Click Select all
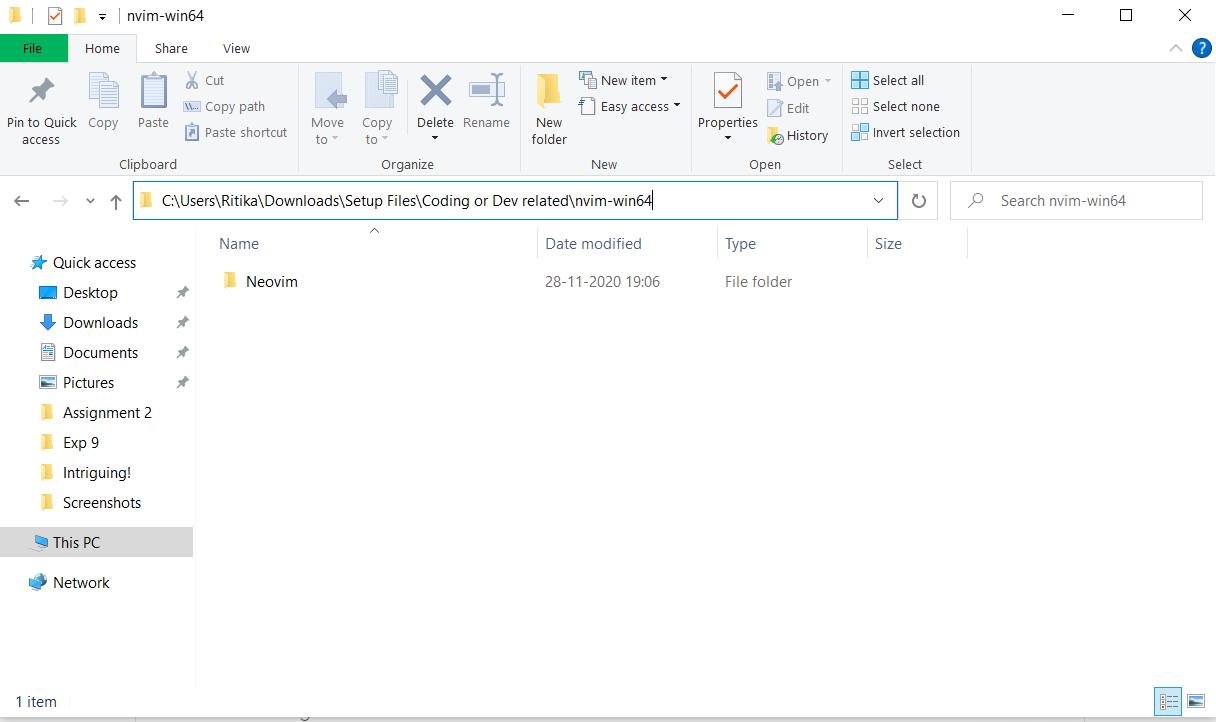This screenshot has height=722, width=1216. click(x=888, y=80)
